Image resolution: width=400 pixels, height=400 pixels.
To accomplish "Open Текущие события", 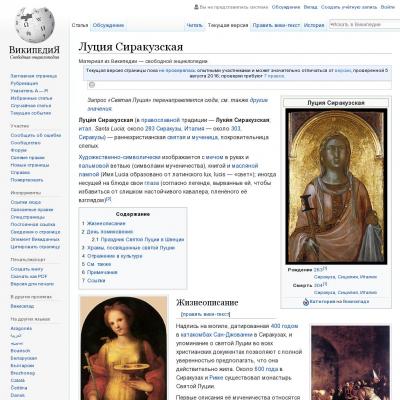I will click(31, 113).
